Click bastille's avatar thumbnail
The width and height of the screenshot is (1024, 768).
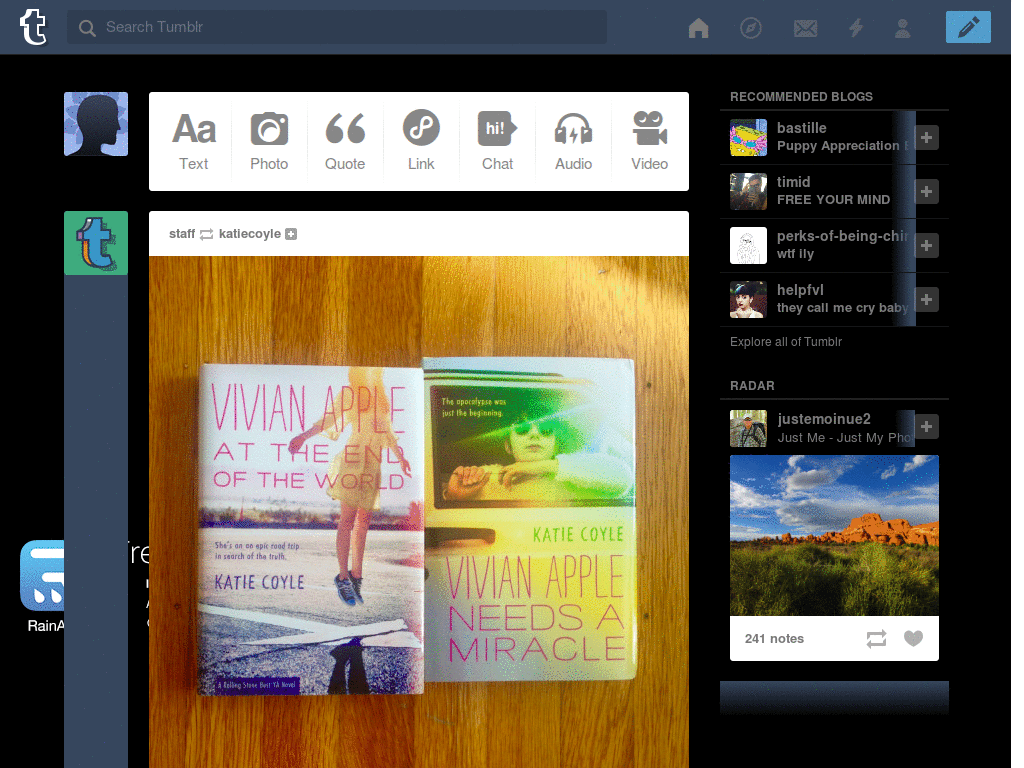748,137
